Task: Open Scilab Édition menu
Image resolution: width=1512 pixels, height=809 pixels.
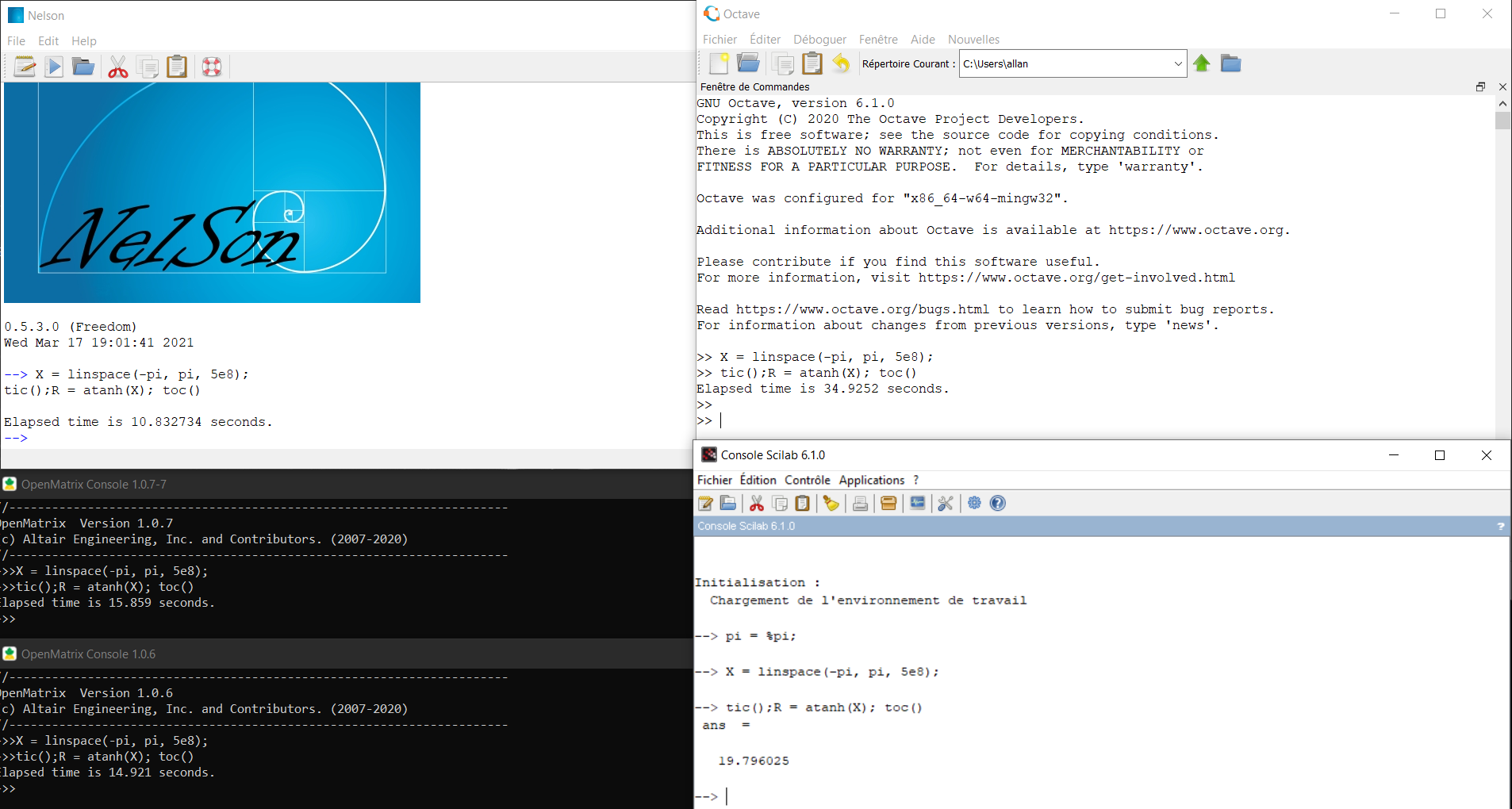Action: tap(758, 480)
